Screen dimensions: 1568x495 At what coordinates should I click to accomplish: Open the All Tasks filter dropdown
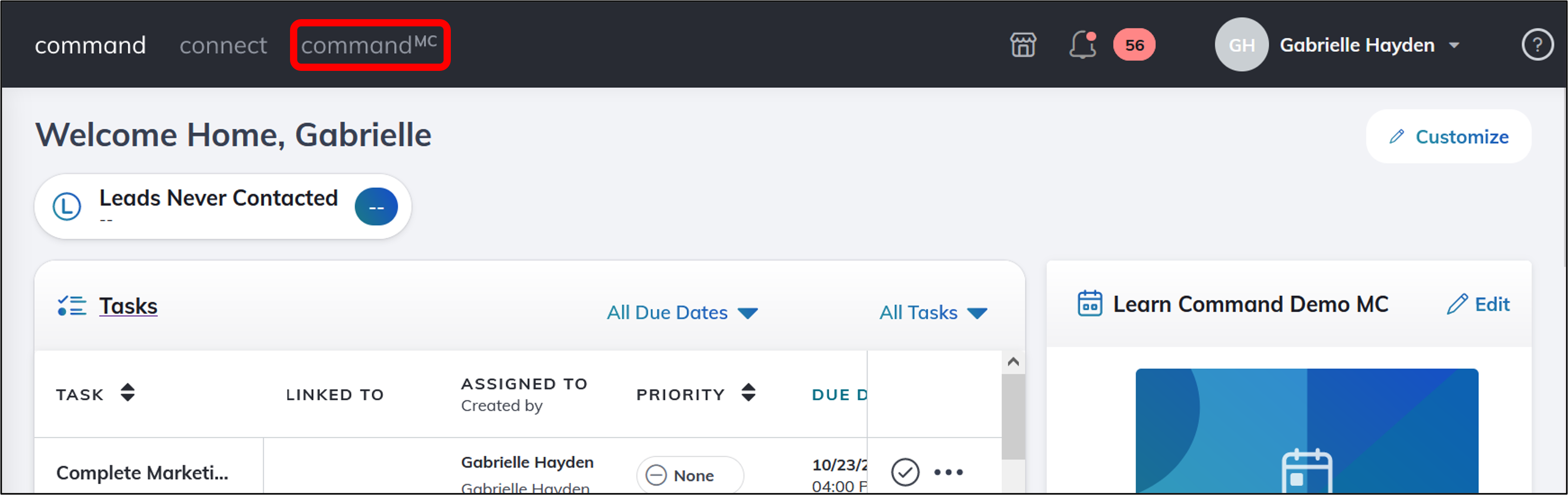[x=933, y=312]
